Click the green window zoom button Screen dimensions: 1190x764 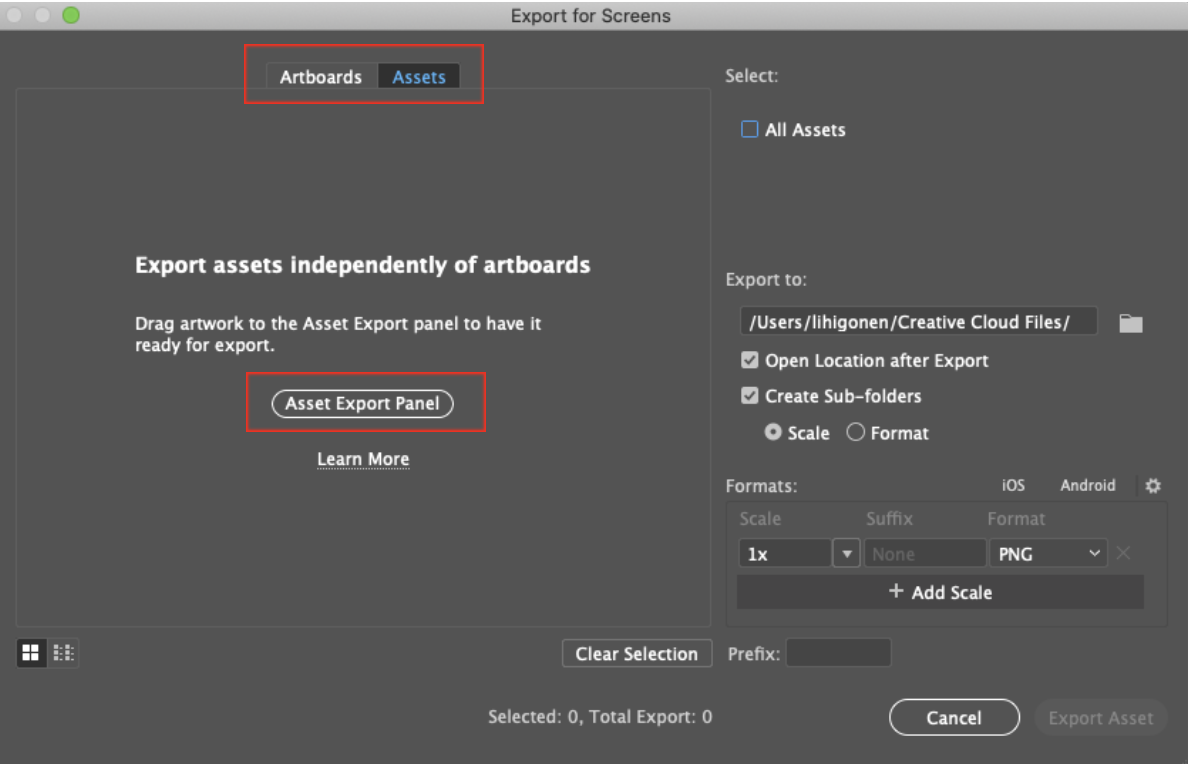71,15
